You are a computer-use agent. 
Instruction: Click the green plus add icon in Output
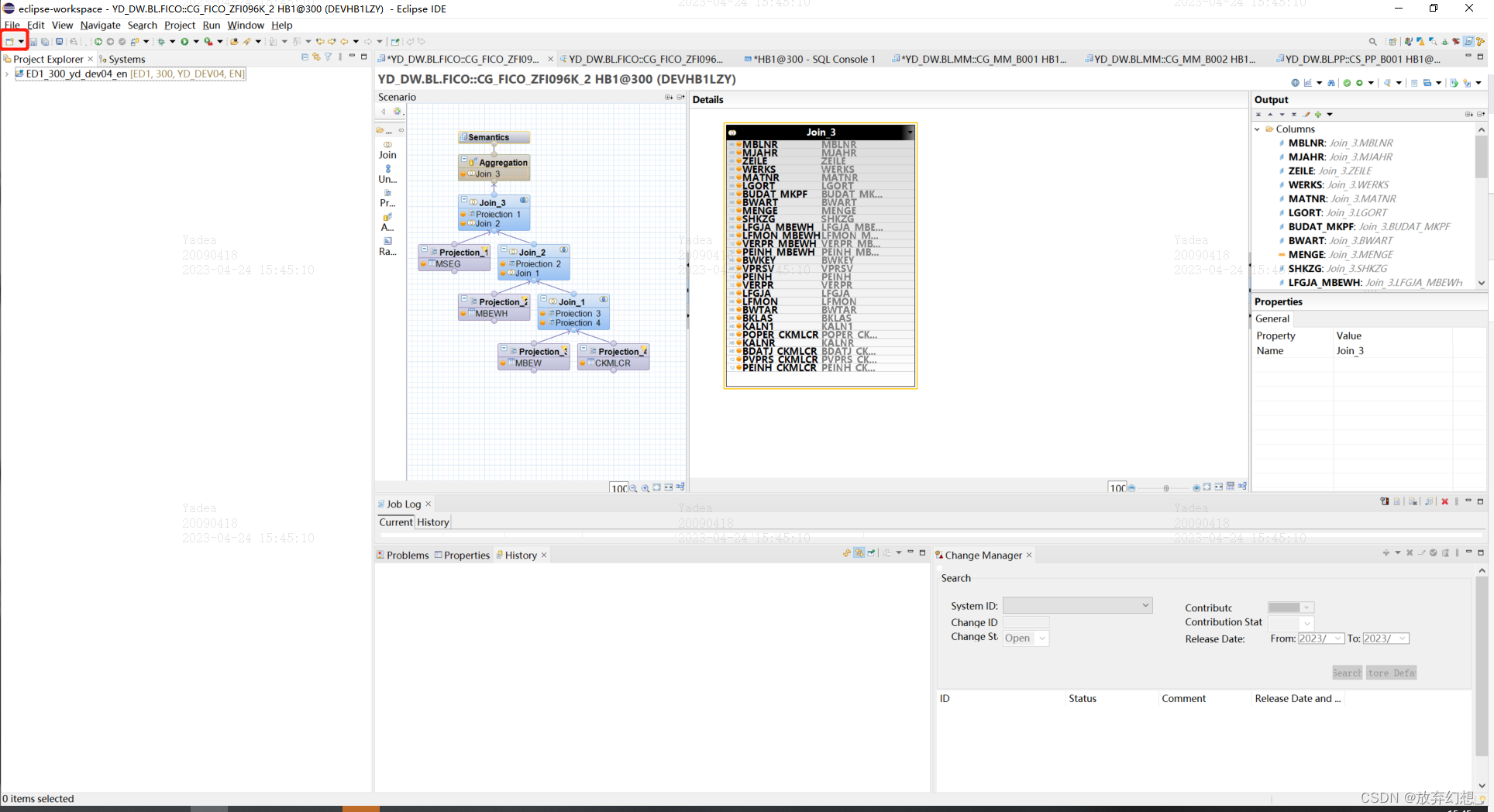point(1318,115)
